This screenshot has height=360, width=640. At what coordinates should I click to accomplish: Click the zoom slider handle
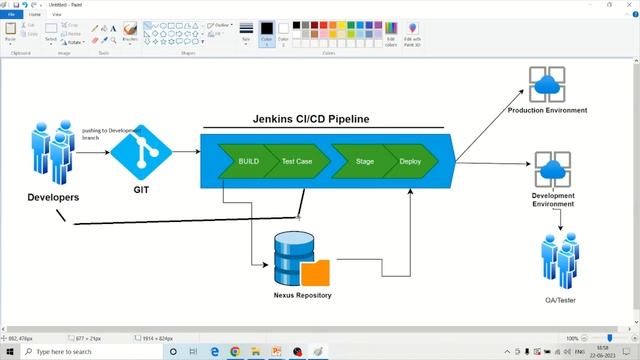609,338
